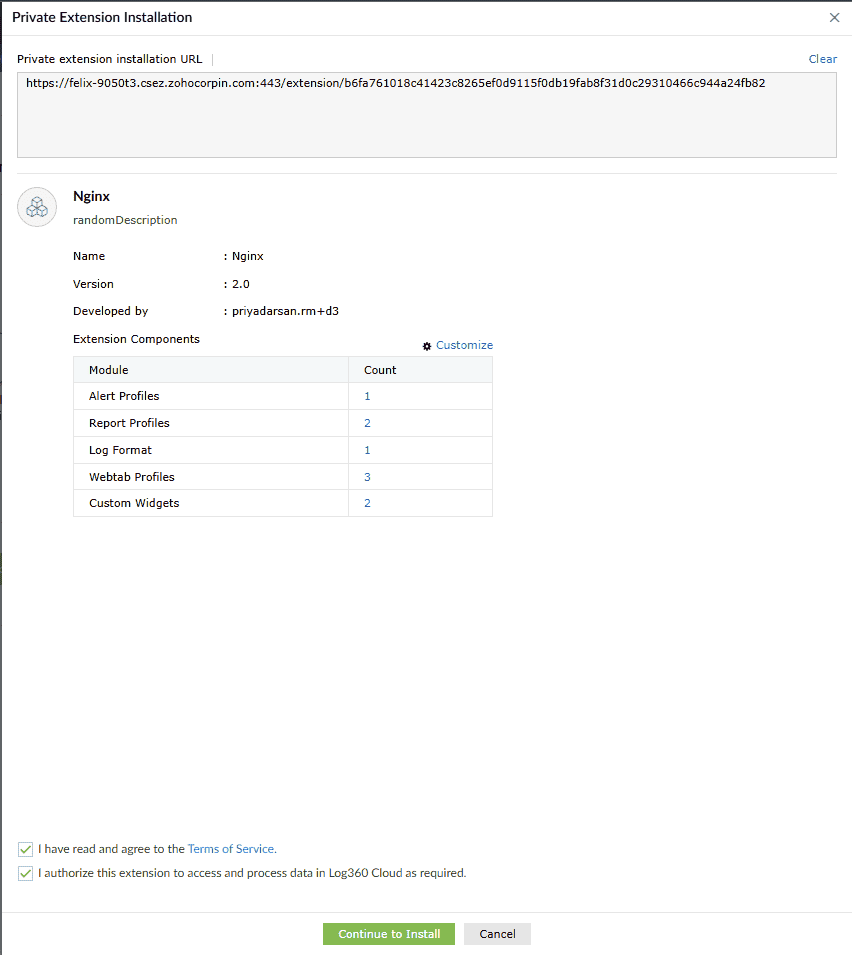The image size is (852, 955).
Task: Click the Private extension installation URL label
Action: point(110,59)
